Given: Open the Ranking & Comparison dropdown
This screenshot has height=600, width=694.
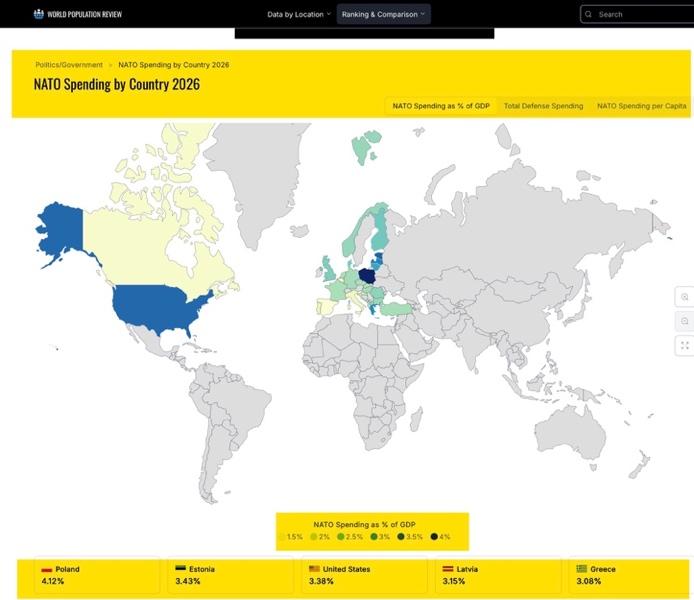Looking at the screenshot, I should coord(383,14).
